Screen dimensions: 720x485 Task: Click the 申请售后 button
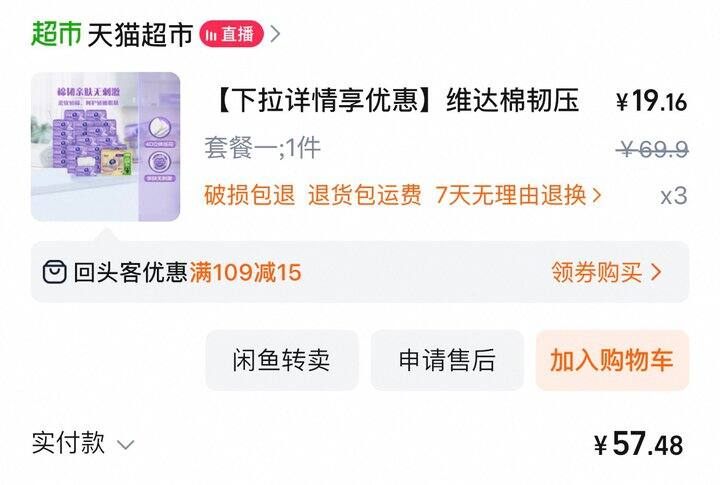pyautogui.click(x=447, y=360)
